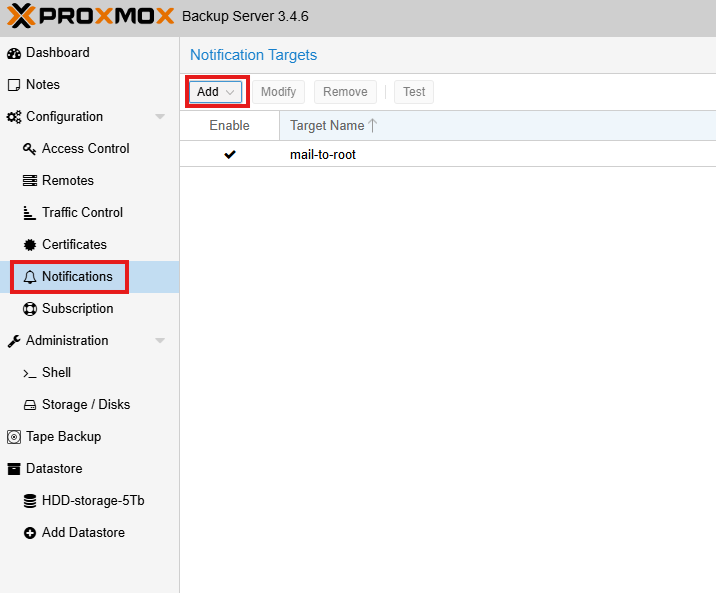Image resolution: width=716 pixels, height=593 pixels.
Task: Collapse the Configuration section arrow
Action: pos(160,117)
